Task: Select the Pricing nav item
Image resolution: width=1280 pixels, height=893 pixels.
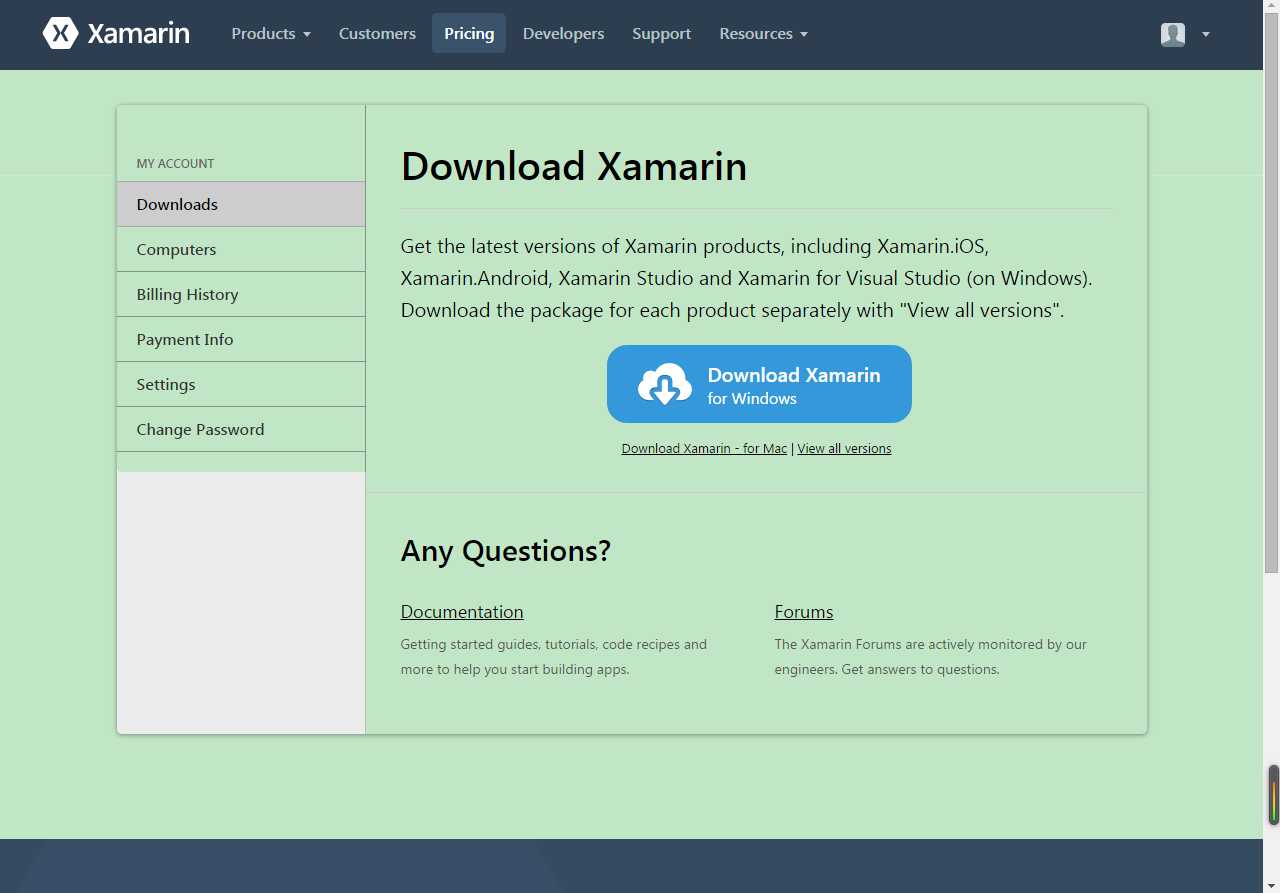Action: 469,33
